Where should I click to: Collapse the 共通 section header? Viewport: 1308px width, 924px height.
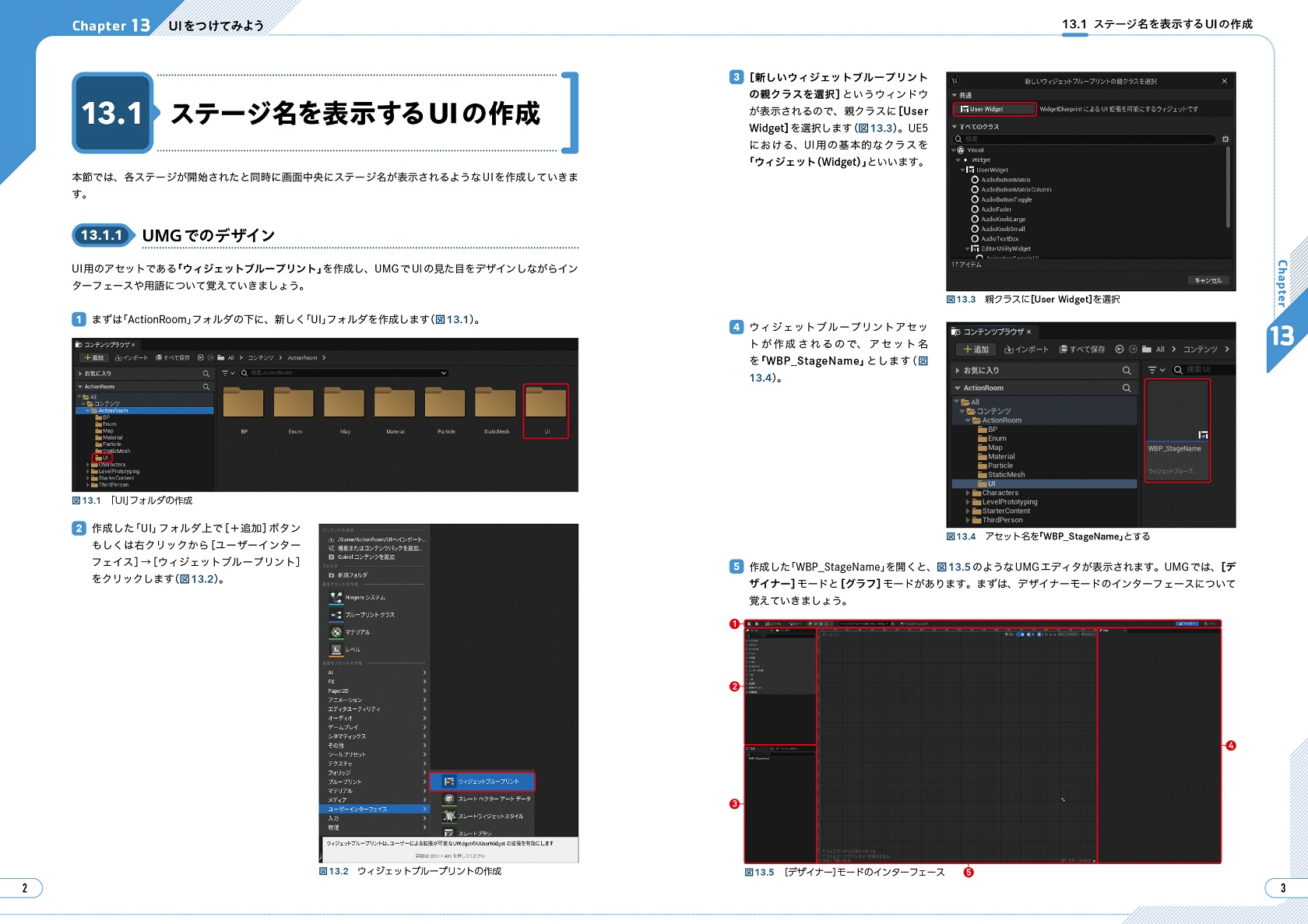click(955, 95)
